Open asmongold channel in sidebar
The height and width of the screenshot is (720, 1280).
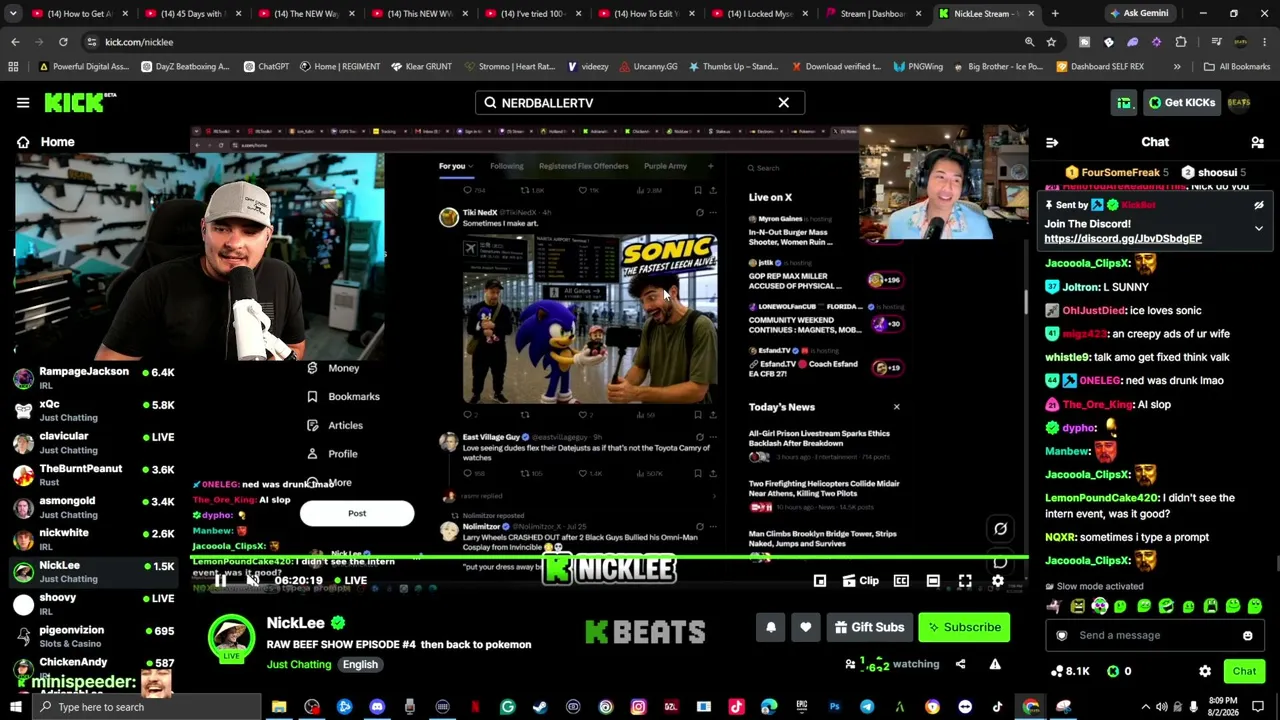(x=95, y=507)
